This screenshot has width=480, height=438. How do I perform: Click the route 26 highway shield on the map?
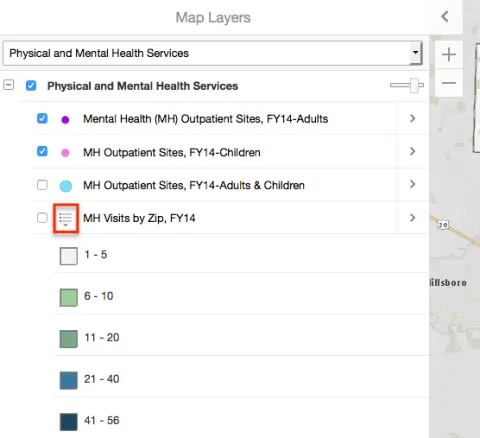[443, 225]
